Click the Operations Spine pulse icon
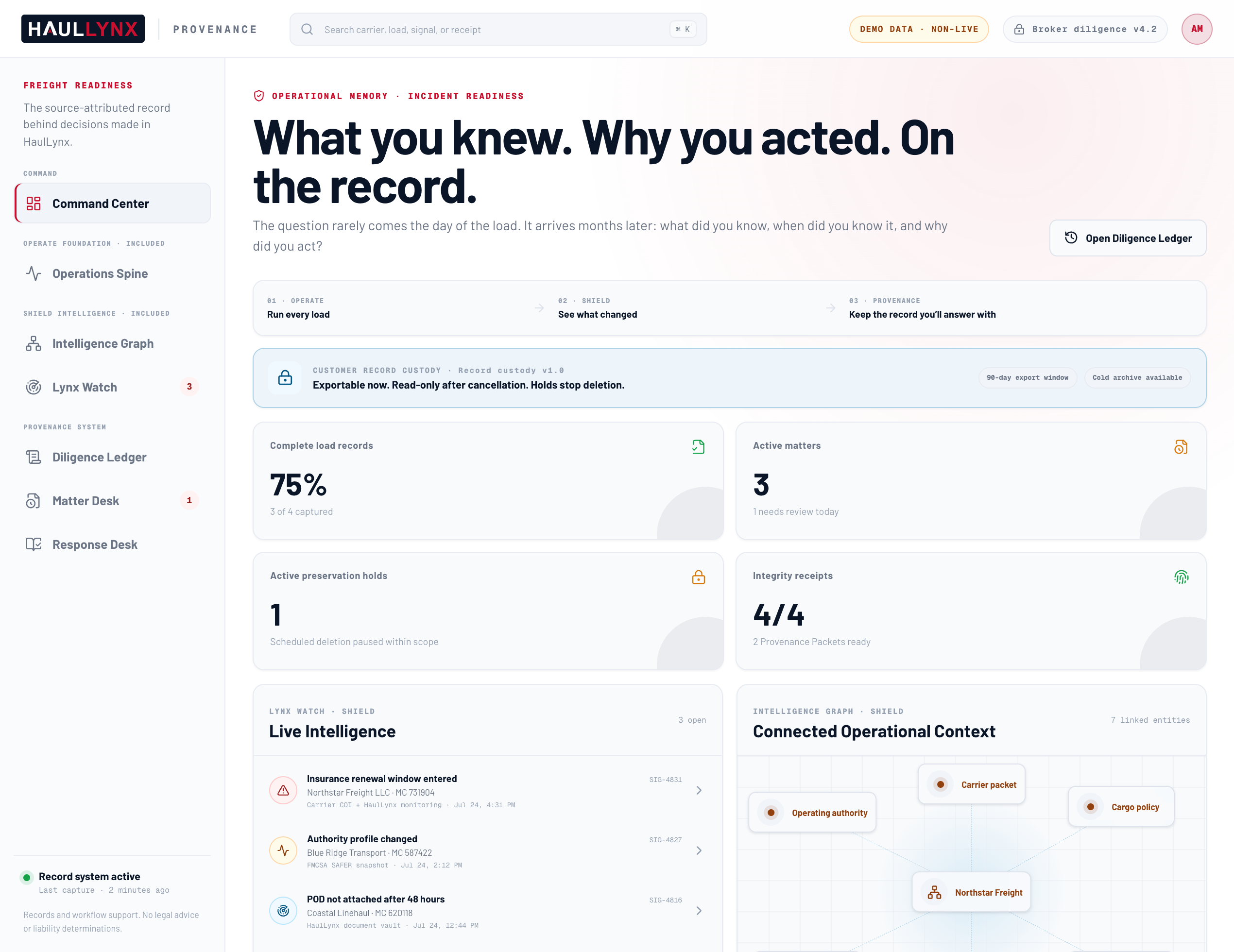Screen dimensions: 1234x952 point(34,273)
